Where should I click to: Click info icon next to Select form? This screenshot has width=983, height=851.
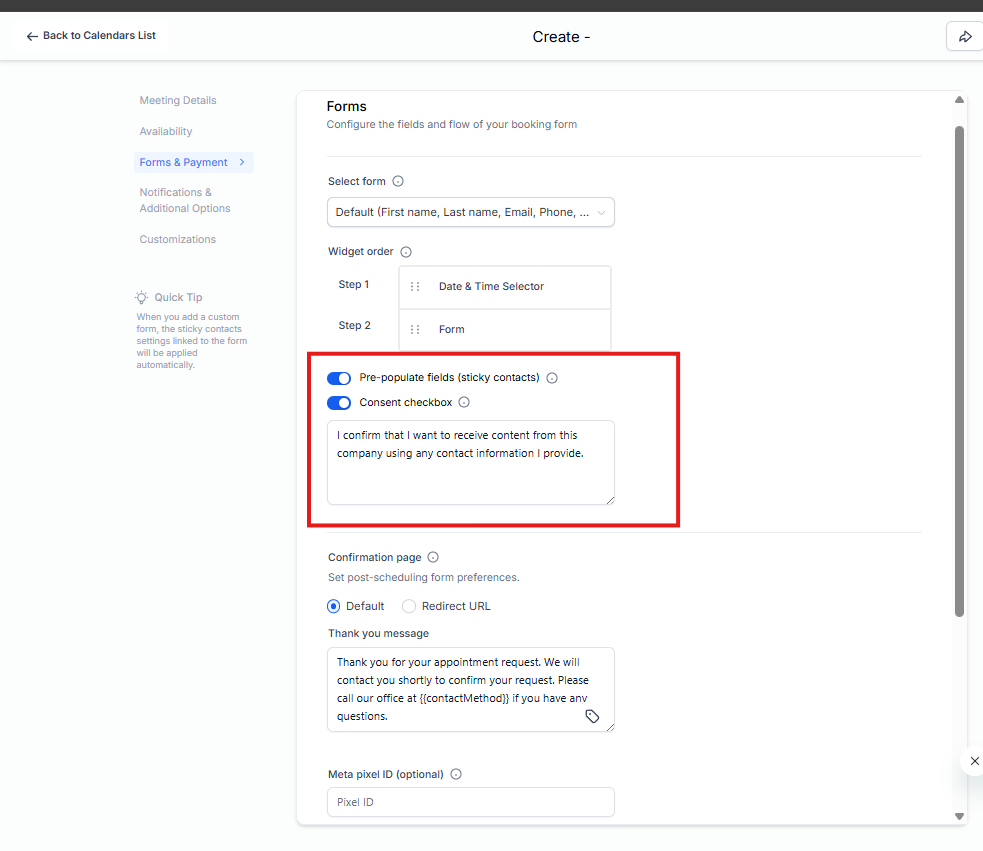(398, 182)
